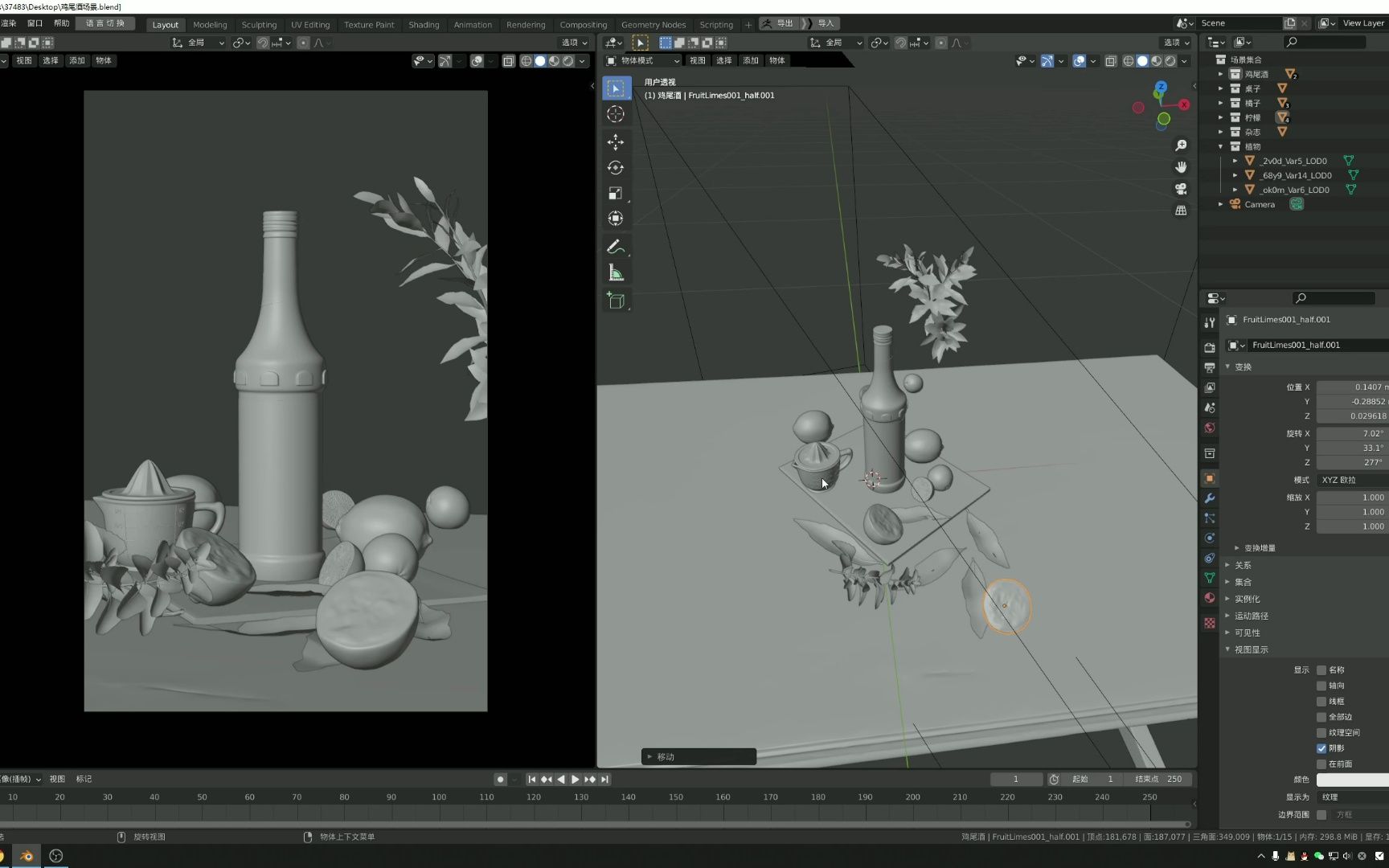Open the 物体模式 mode dropdown
Screen dimensions: 1389x868
tap(641, 60)
